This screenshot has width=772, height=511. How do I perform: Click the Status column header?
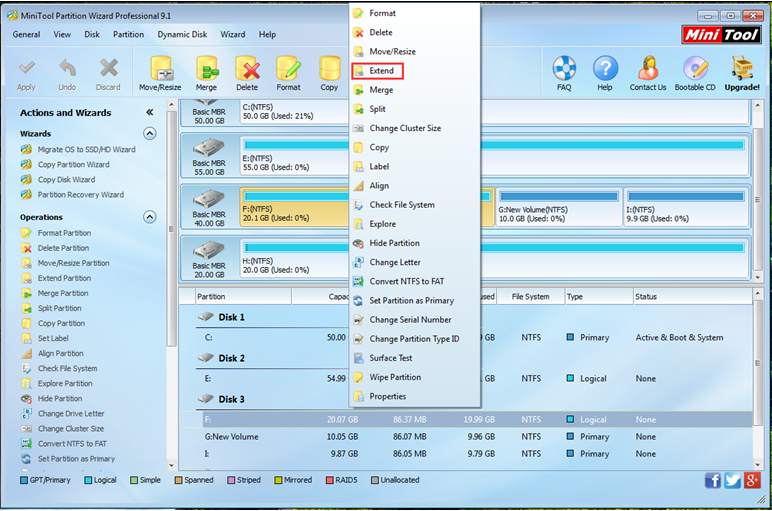pyautogui.click(x=692, y=297)
